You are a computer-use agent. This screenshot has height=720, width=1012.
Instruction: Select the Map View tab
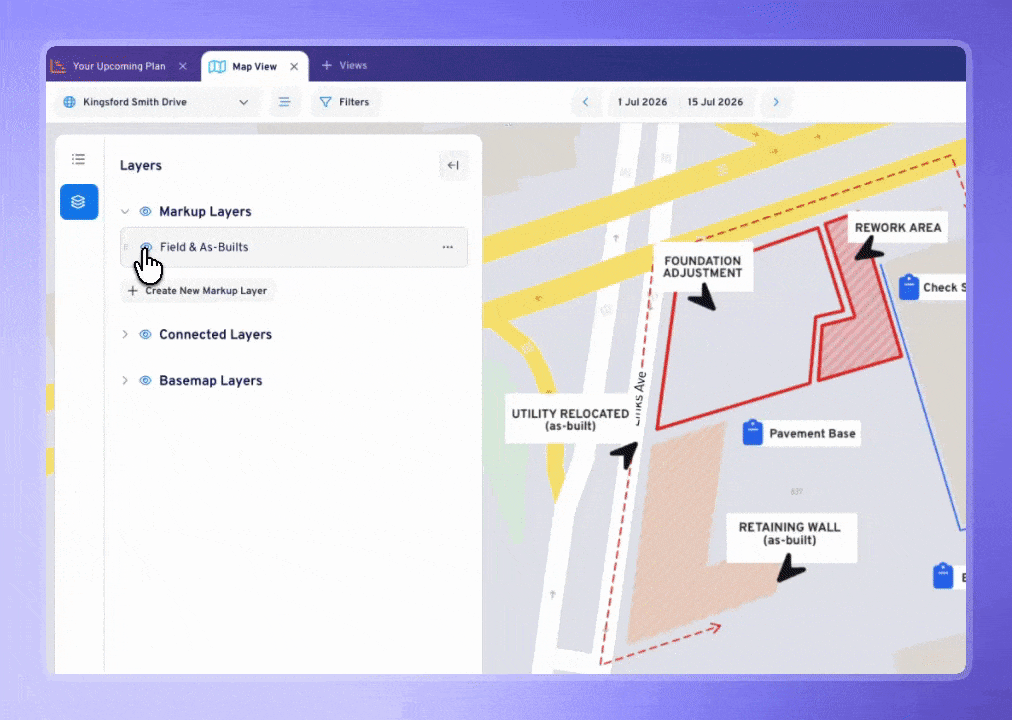pyautogui.click(x=254, y=66)
